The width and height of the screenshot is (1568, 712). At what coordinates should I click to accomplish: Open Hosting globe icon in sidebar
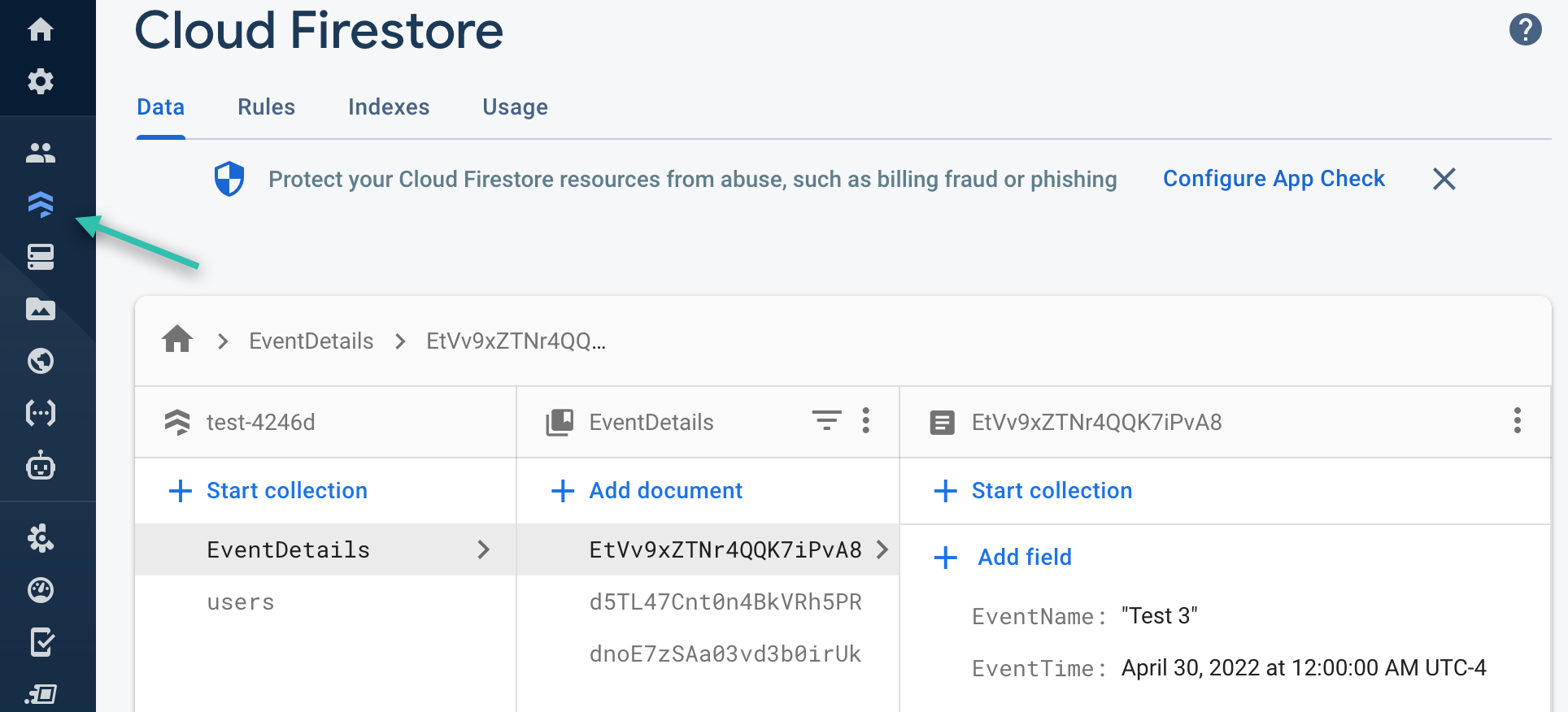[41, 360]
